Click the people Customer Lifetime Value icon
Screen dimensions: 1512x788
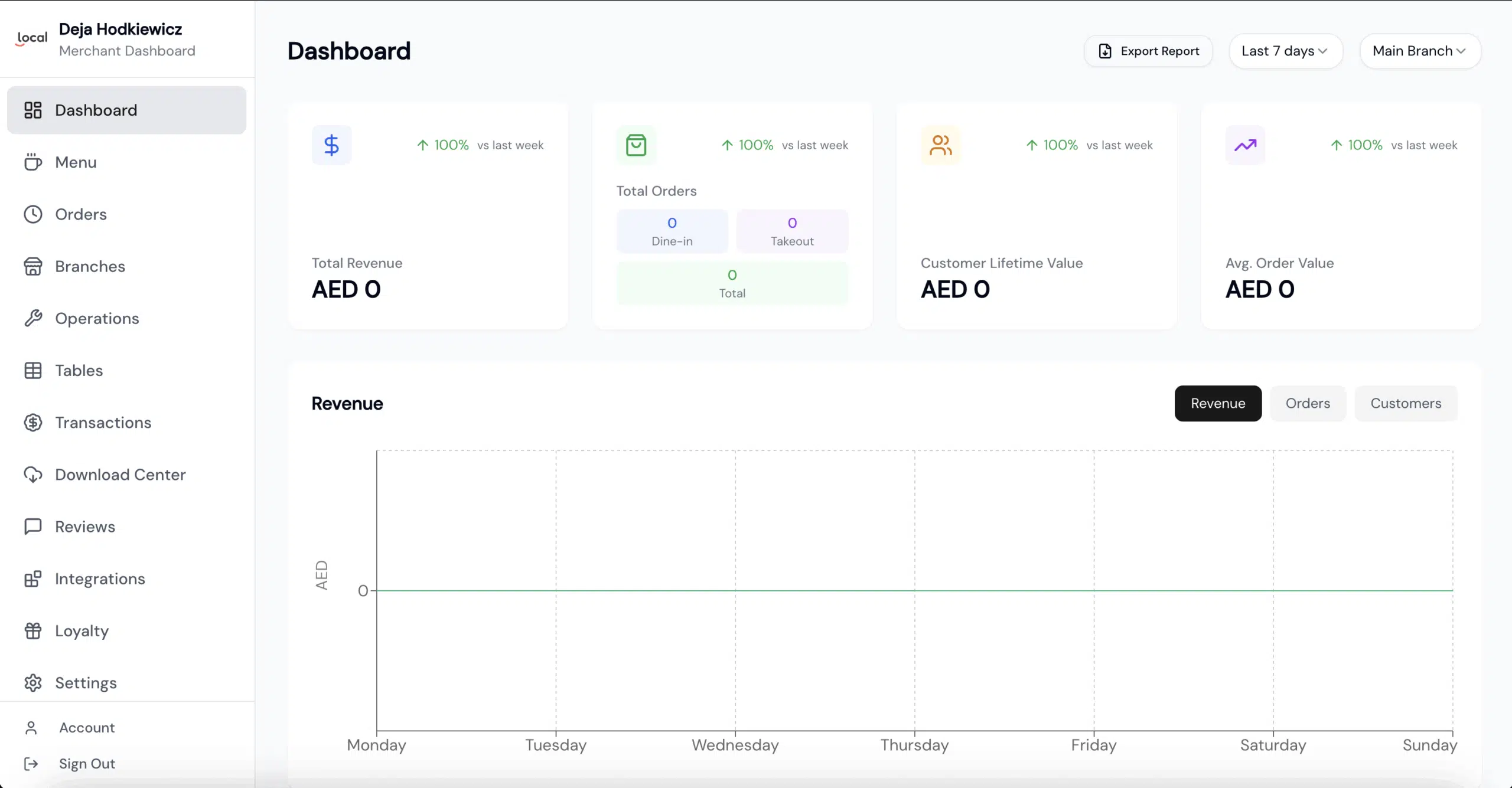tap(940, 145)
